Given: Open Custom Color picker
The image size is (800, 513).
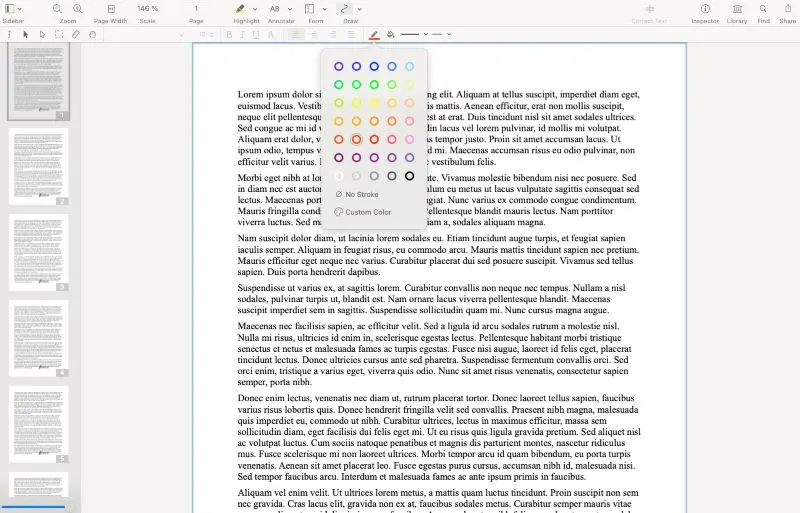Looking at the screenshot, I should [x=363, y=212].
